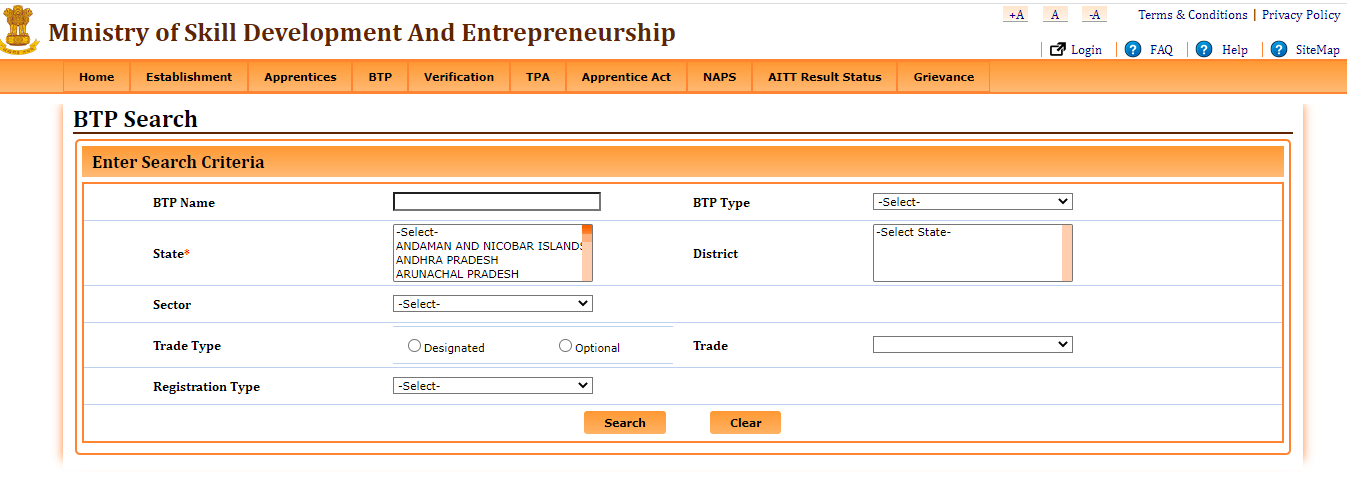Expand the Registration Type dropdown
This screenshot has height=495, width=1347.
[493, 386]
